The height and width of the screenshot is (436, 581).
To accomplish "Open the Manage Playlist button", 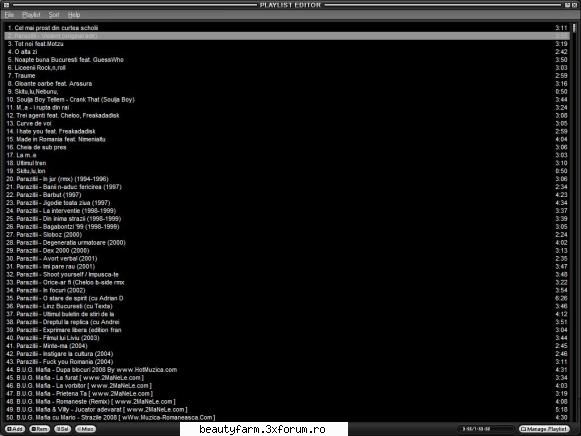I will 544,429.
